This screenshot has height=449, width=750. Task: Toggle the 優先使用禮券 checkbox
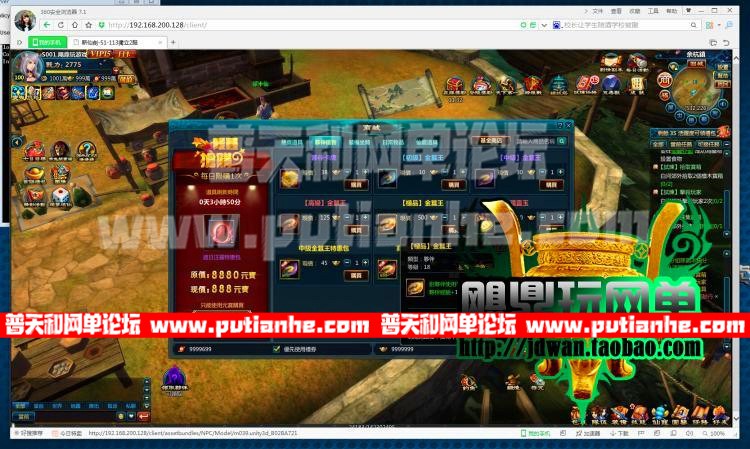pyautogui.click(x=276, y=349)
